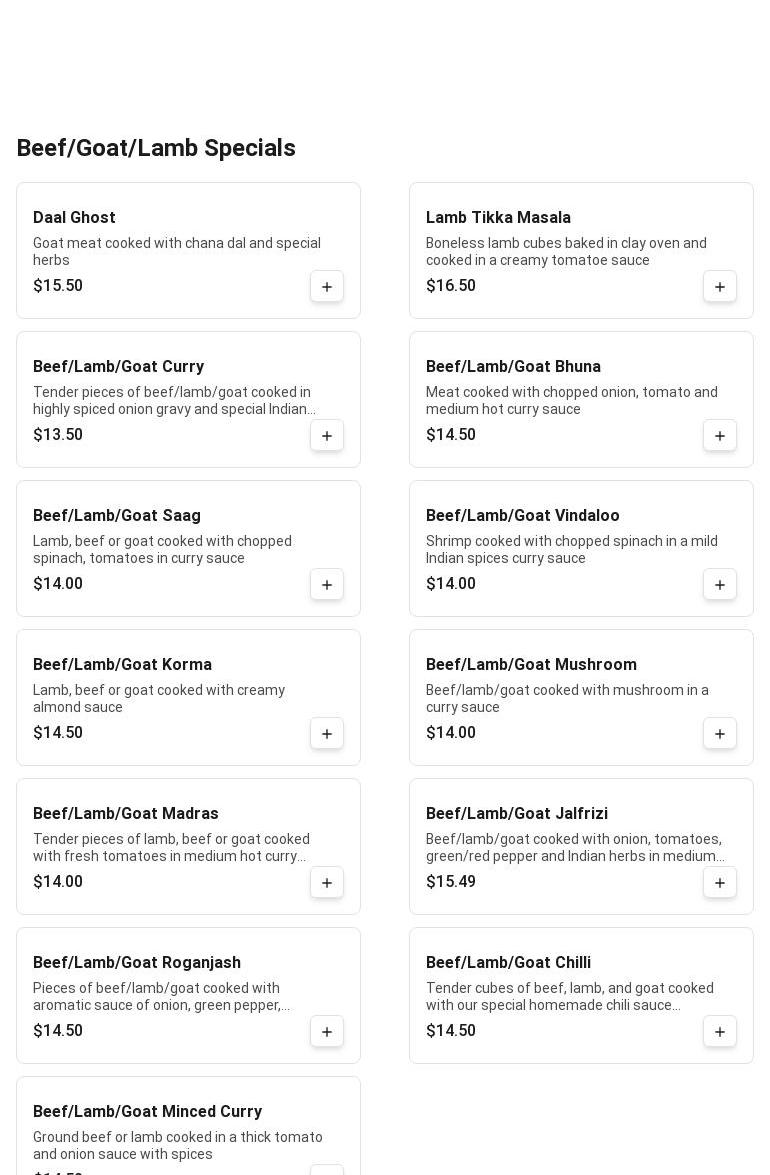Add Beef/Lamb/Goat Bhuna to order
Image resolution: width=770 pixels, height=1175 pixels.
pos(720,436)
